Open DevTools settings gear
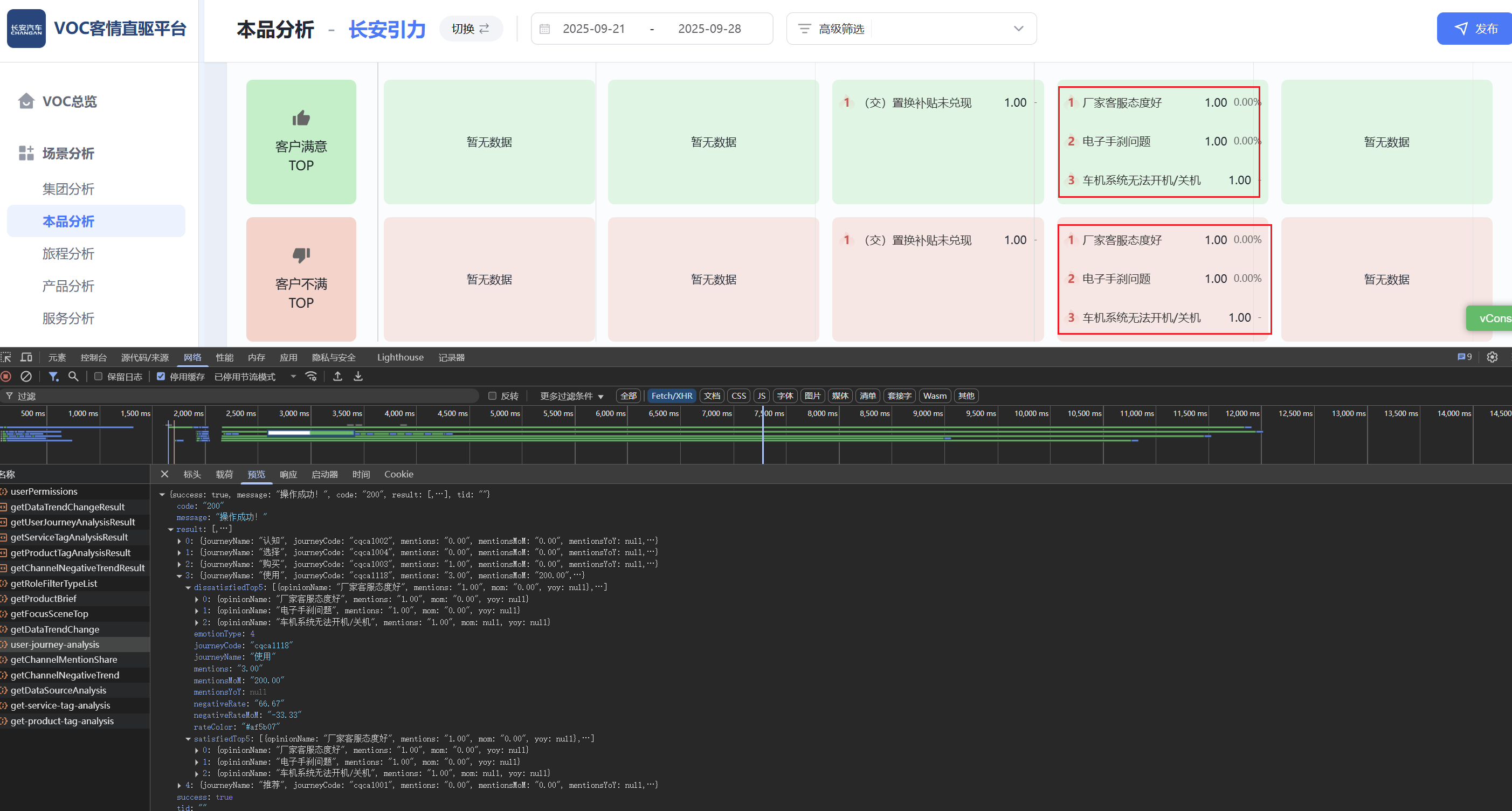 coord(1492,357)
